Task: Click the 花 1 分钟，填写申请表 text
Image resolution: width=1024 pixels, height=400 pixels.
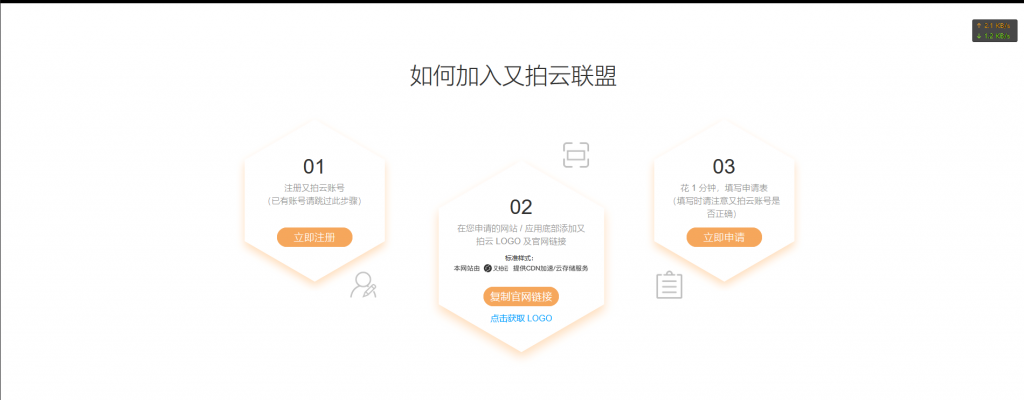Action: pyautogui.click(x=724, y=187)
